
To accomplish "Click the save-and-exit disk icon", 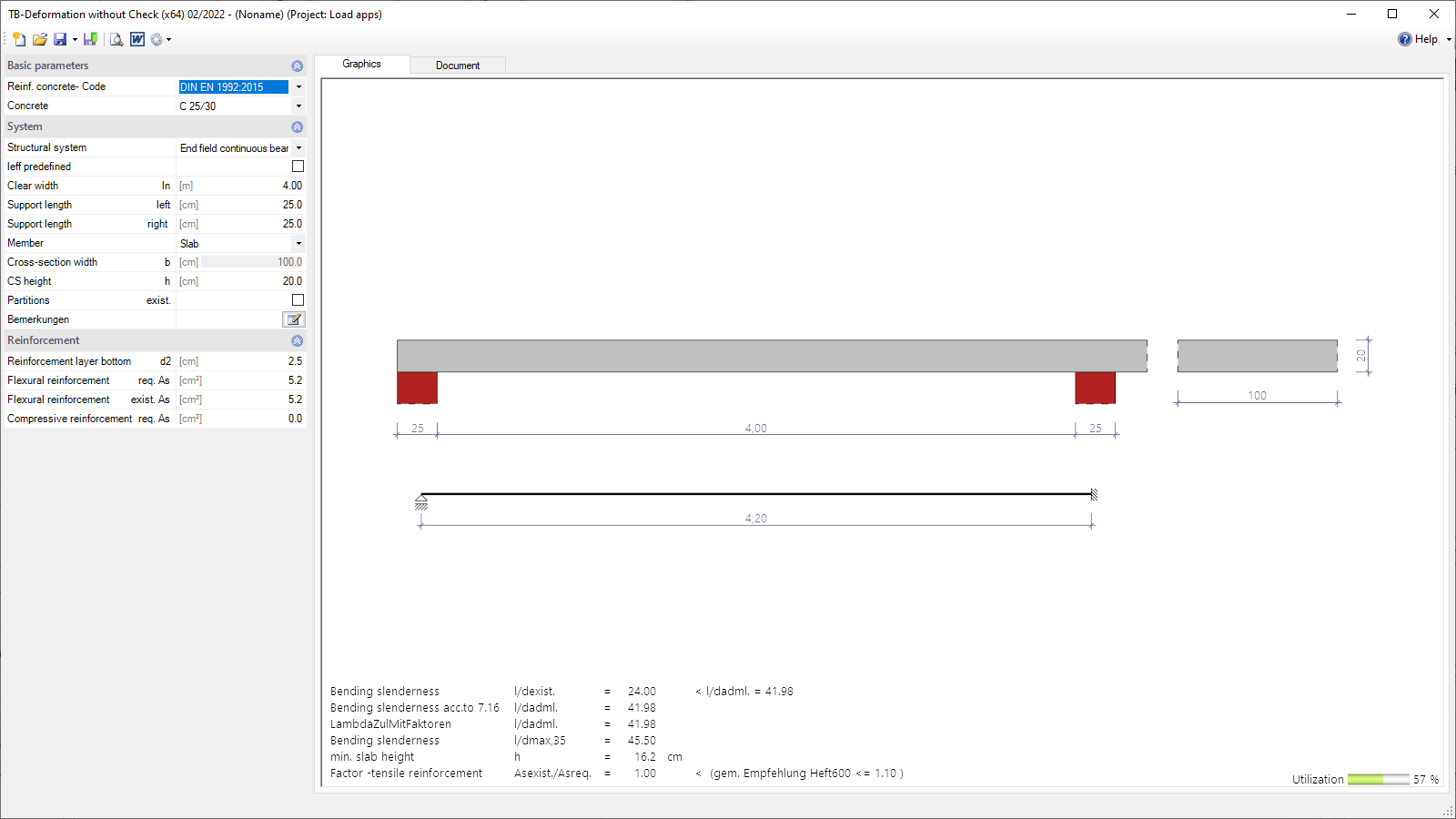I will point(90,39).
